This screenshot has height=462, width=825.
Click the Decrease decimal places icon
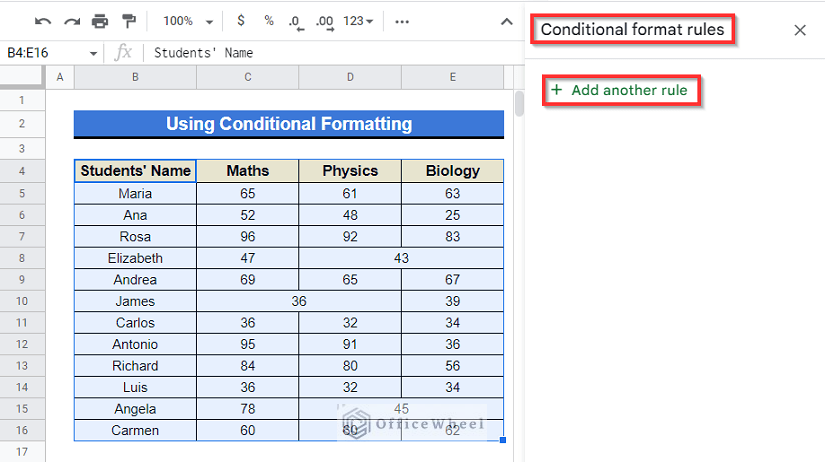(296, 22)
